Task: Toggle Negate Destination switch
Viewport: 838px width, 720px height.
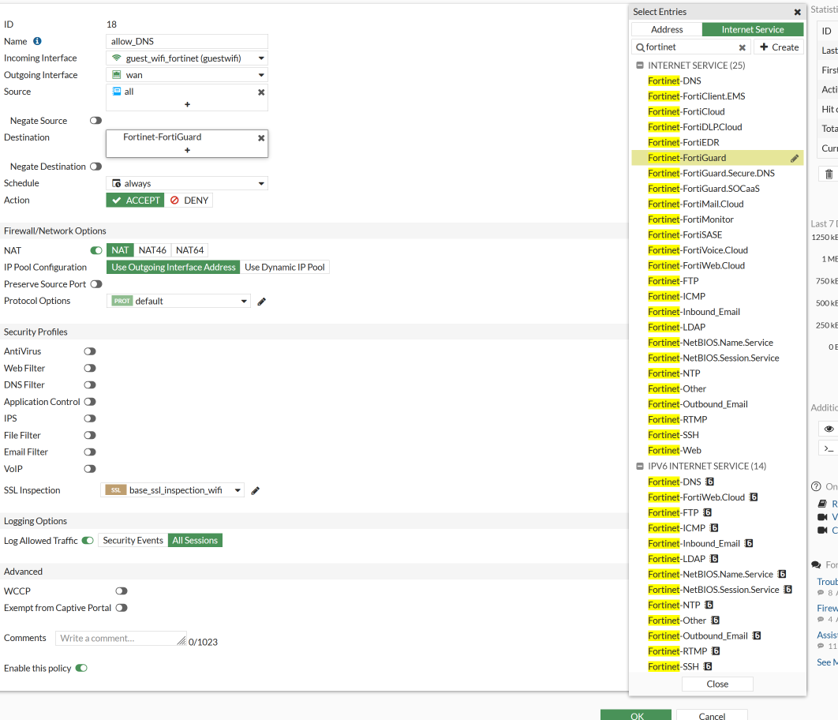Action: pos(96,167)
